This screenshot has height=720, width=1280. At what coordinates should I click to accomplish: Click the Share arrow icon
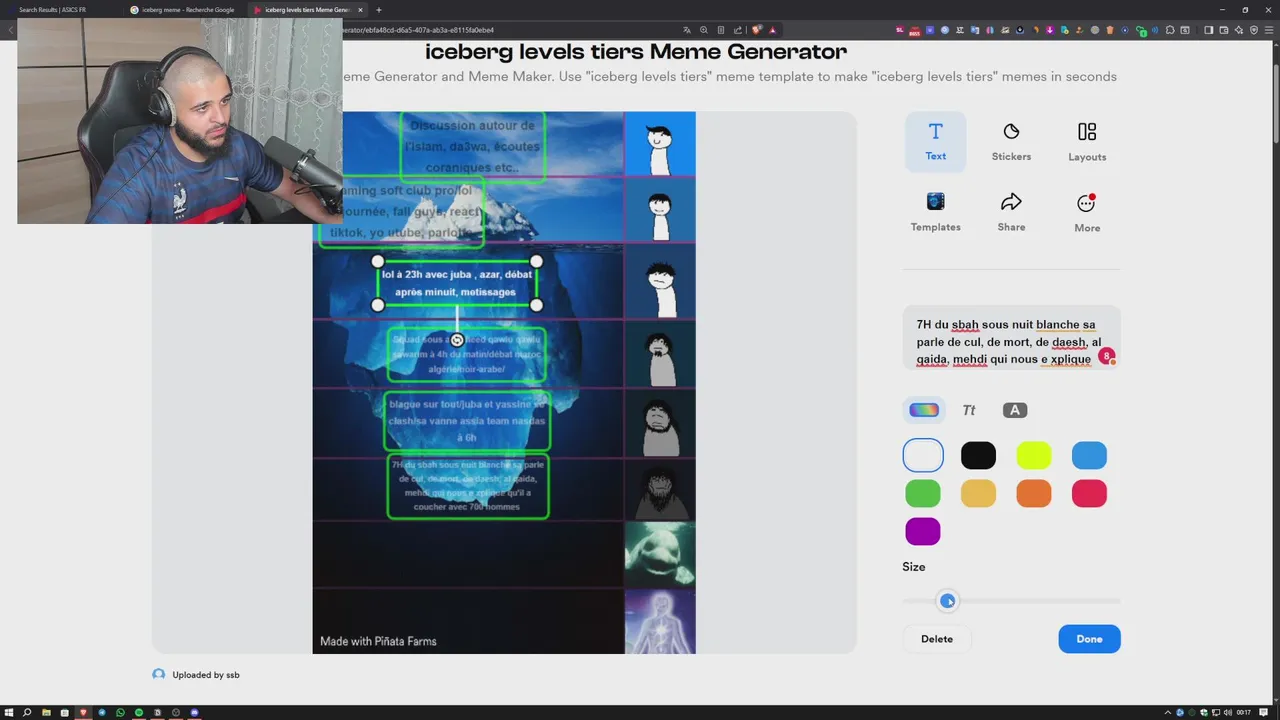coord(1011,202)
